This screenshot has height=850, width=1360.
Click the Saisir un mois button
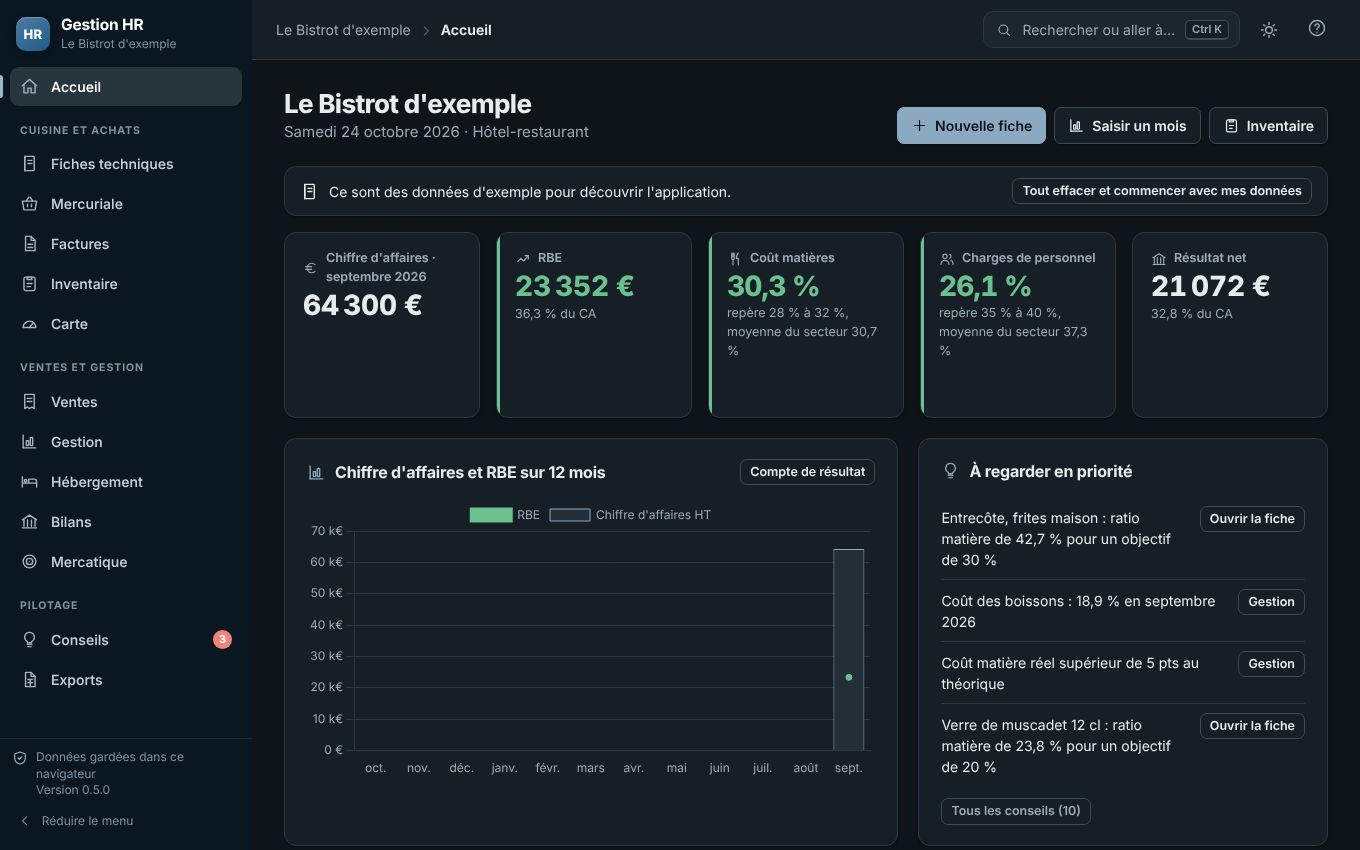[x=1127, y=126]
